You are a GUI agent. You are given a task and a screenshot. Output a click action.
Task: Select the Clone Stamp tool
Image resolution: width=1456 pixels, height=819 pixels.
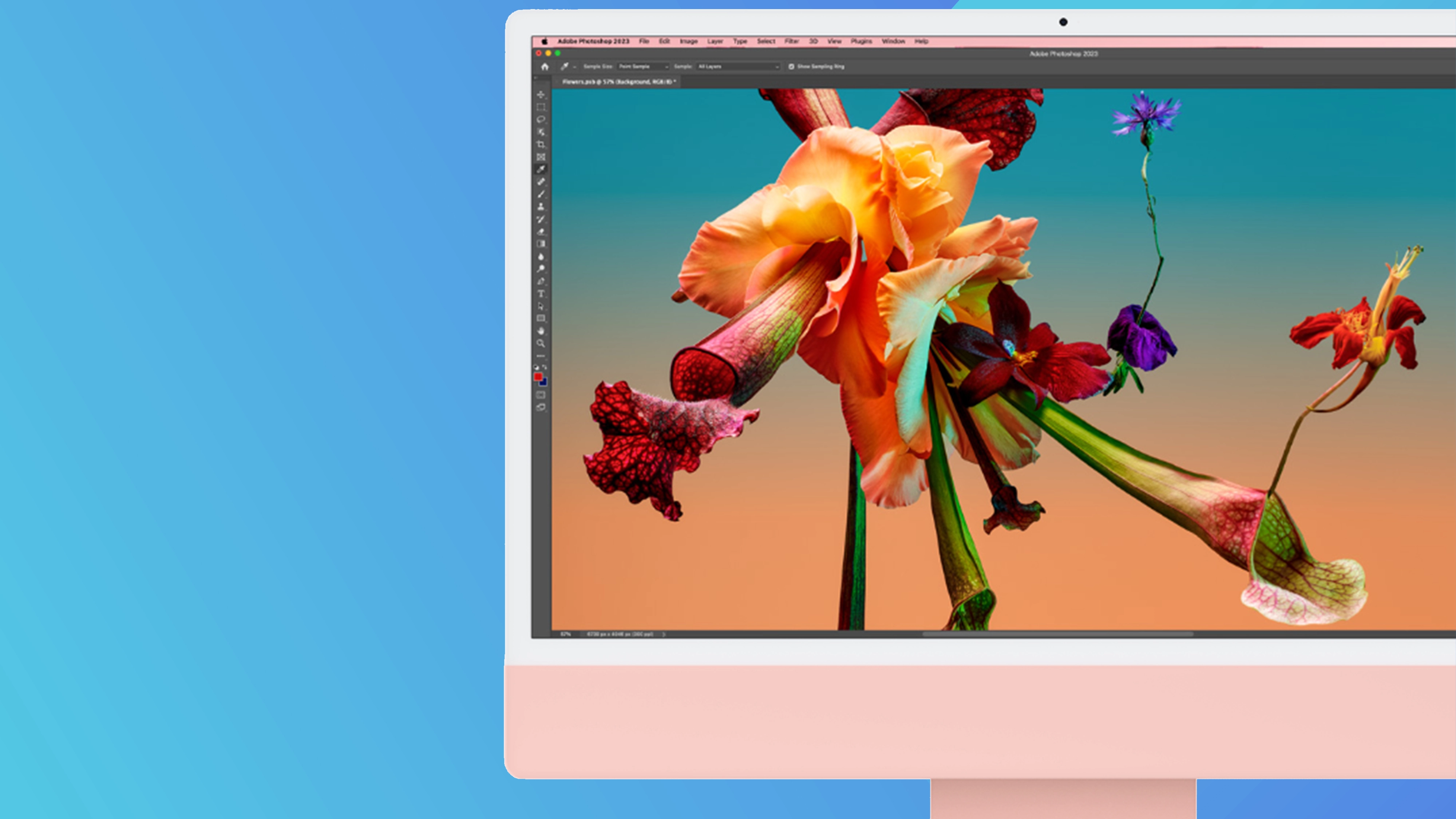point(541,206)
